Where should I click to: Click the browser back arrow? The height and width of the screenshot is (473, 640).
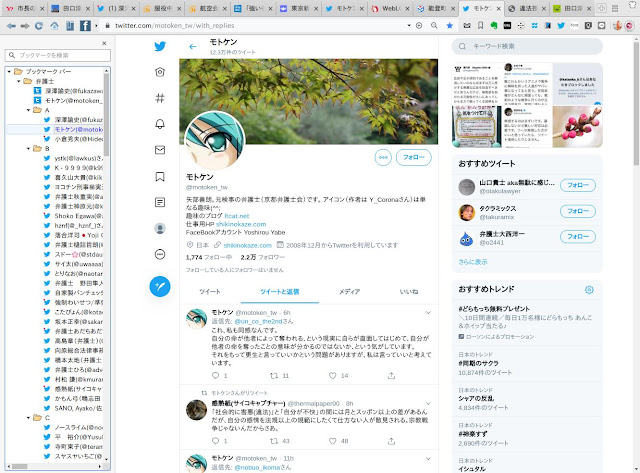point(11,26)
